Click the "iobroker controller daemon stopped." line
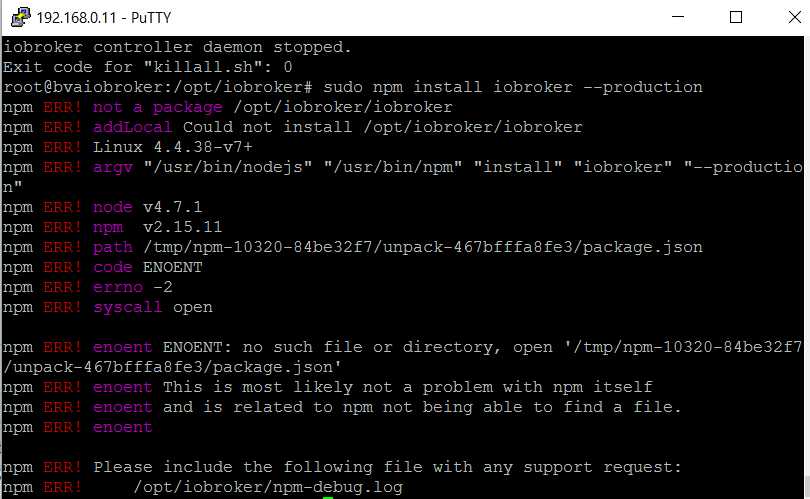The width and height of the screenshot is (810, 499). 176,47
